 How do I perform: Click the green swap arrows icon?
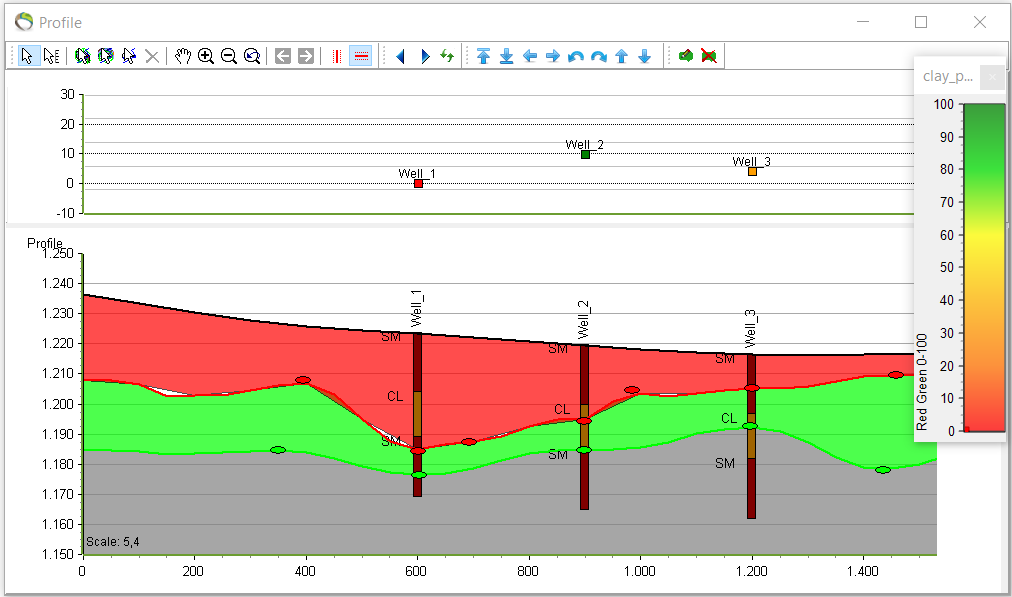click(x=447, y=56)
